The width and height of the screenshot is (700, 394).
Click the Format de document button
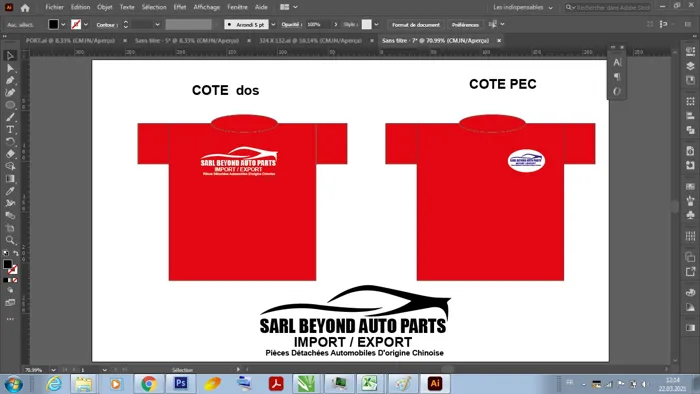[416, 25]
